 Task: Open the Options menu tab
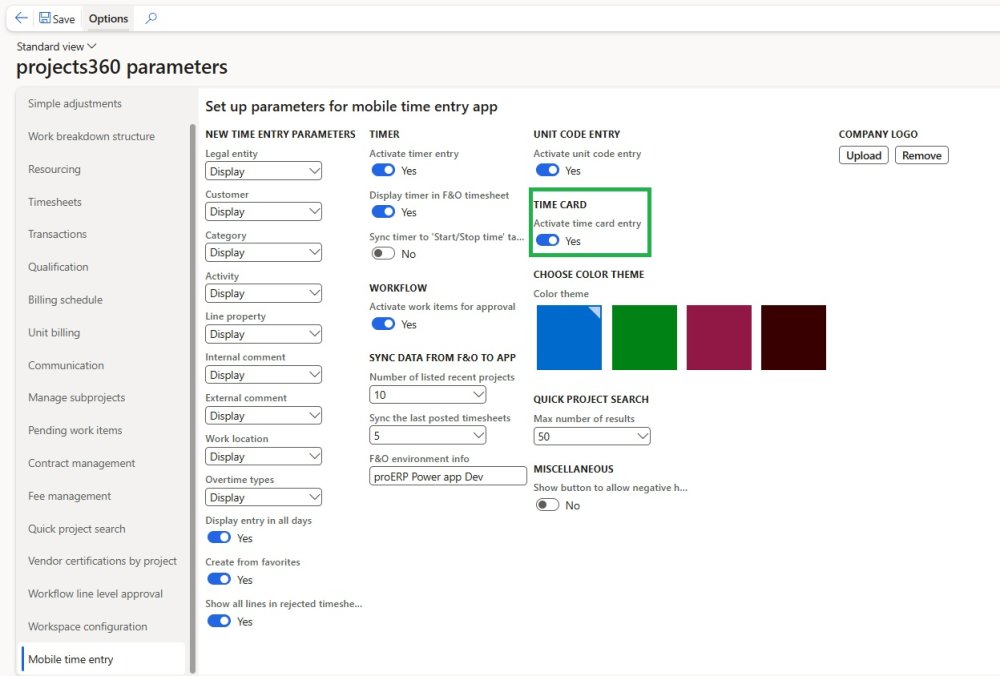(x=108, y=18)
